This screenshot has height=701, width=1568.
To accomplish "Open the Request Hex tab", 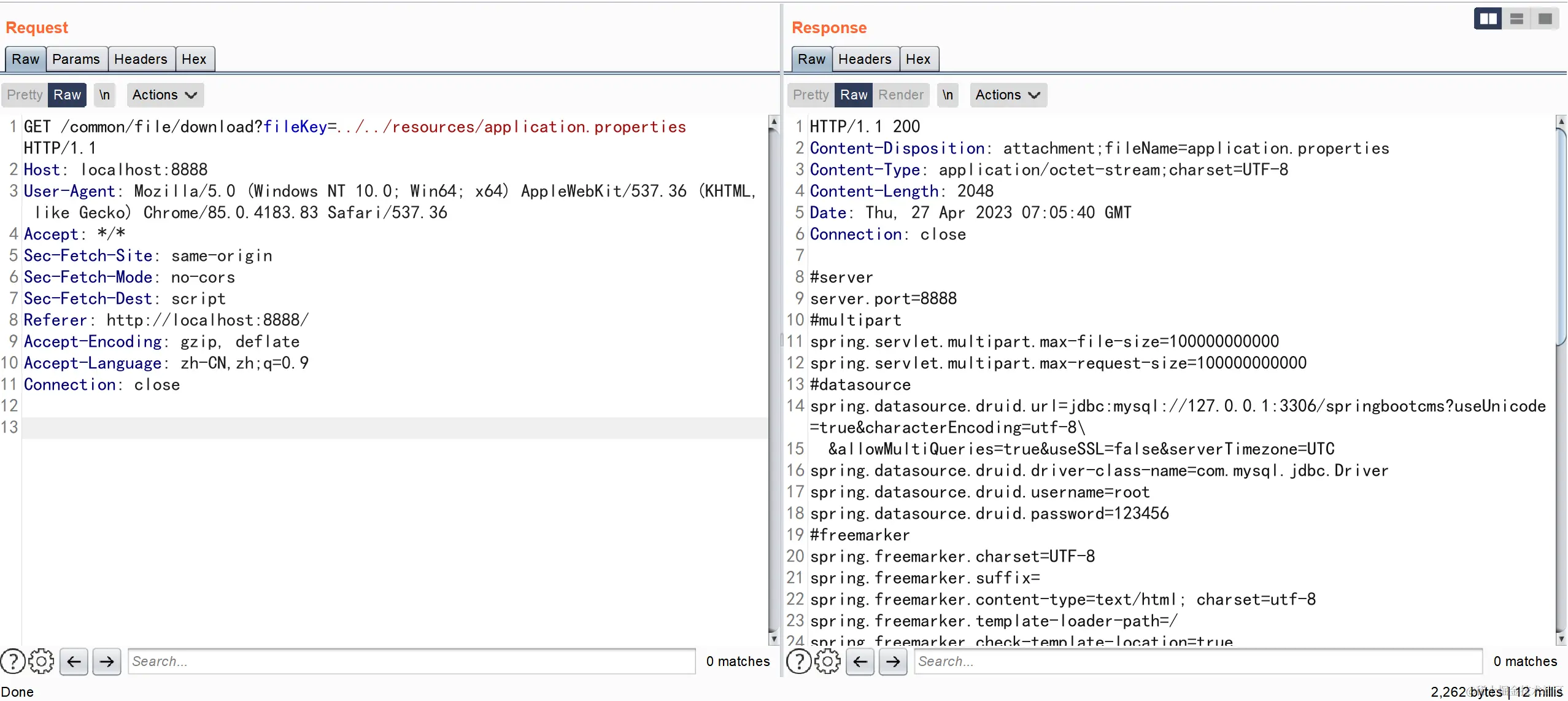I will pos(194,60).
